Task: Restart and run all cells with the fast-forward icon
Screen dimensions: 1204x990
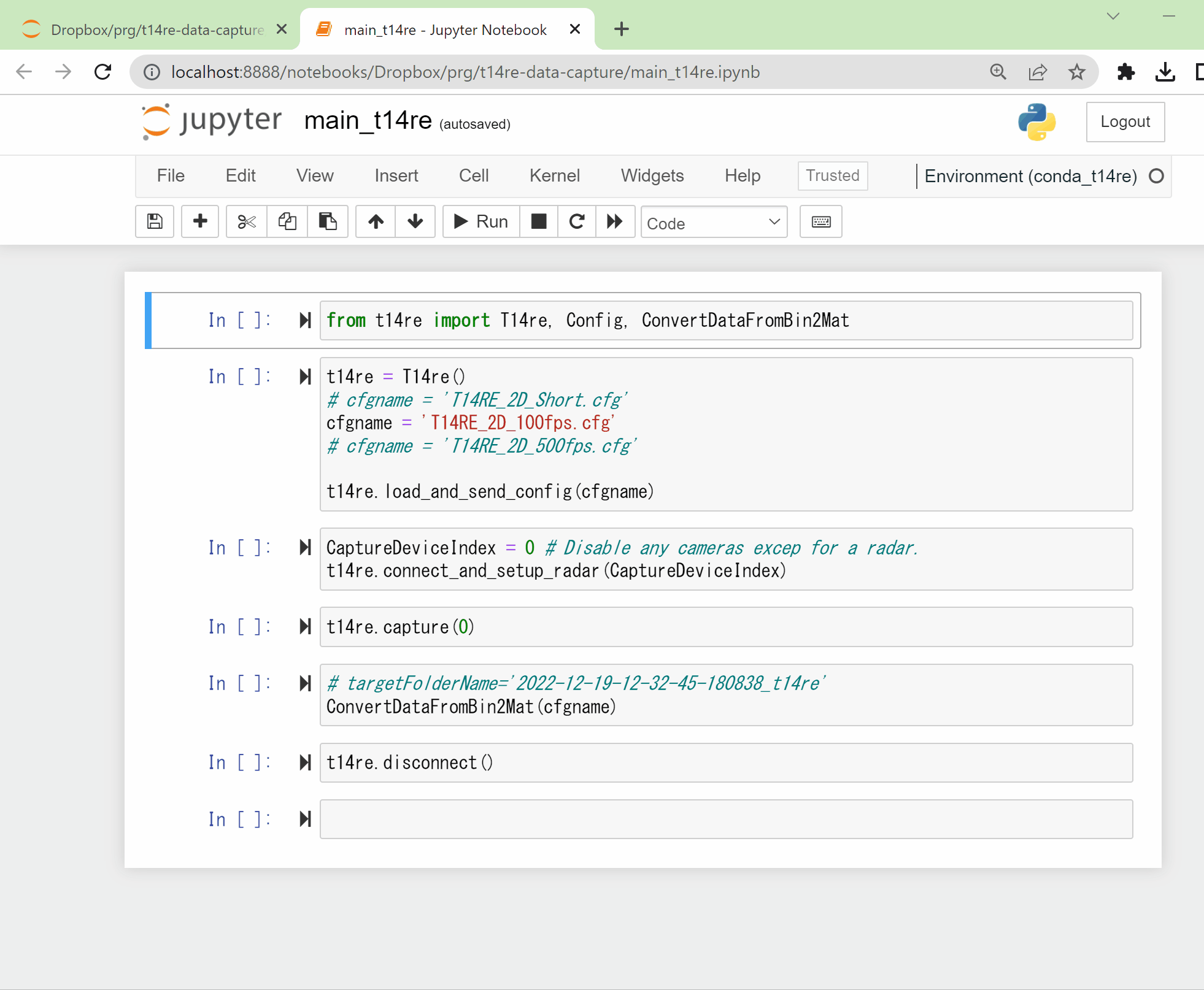Action: (x=615, y=221)
